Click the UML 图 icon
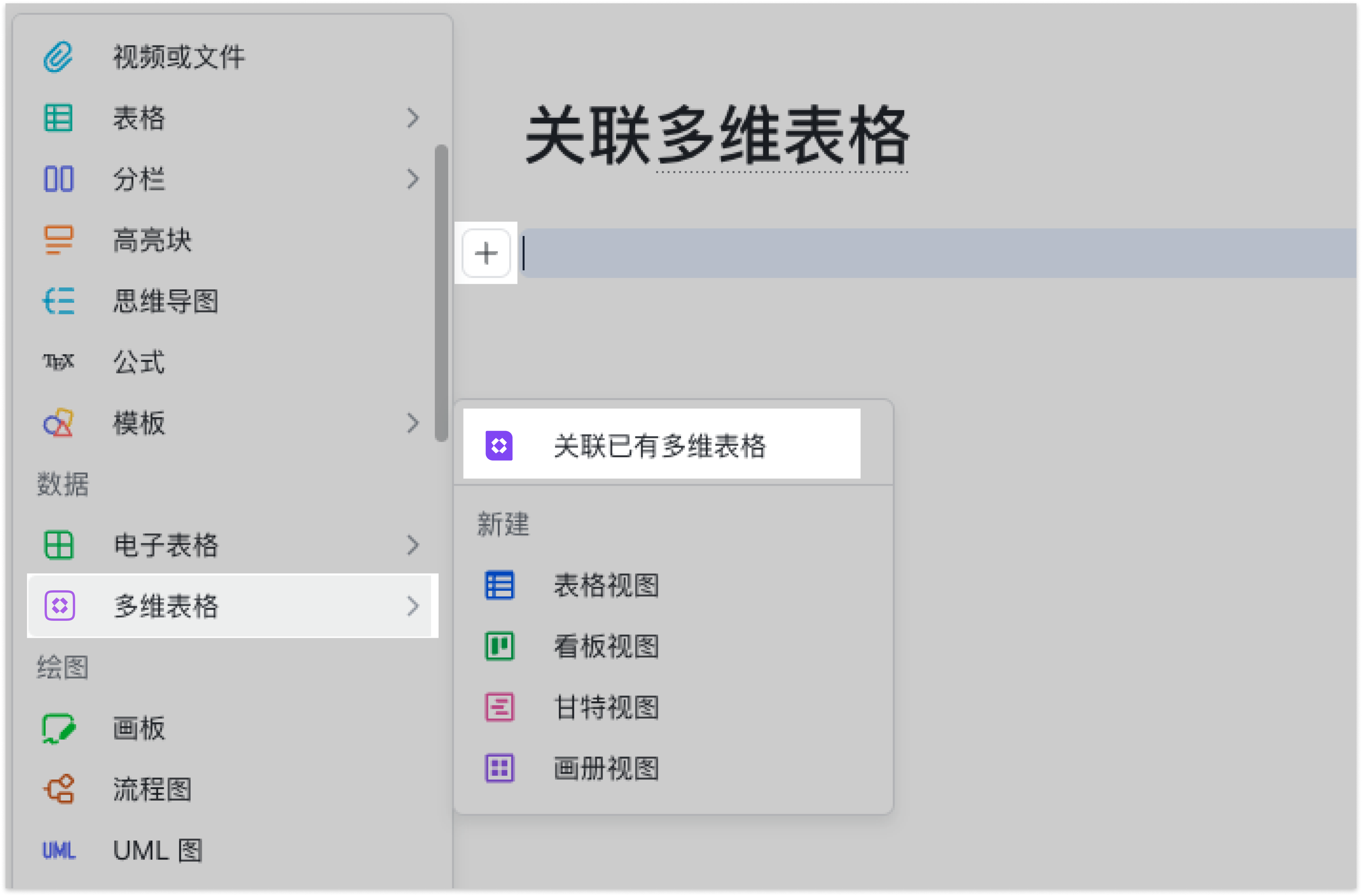Viewport: 1362px width, 896px height. point(59,851)
